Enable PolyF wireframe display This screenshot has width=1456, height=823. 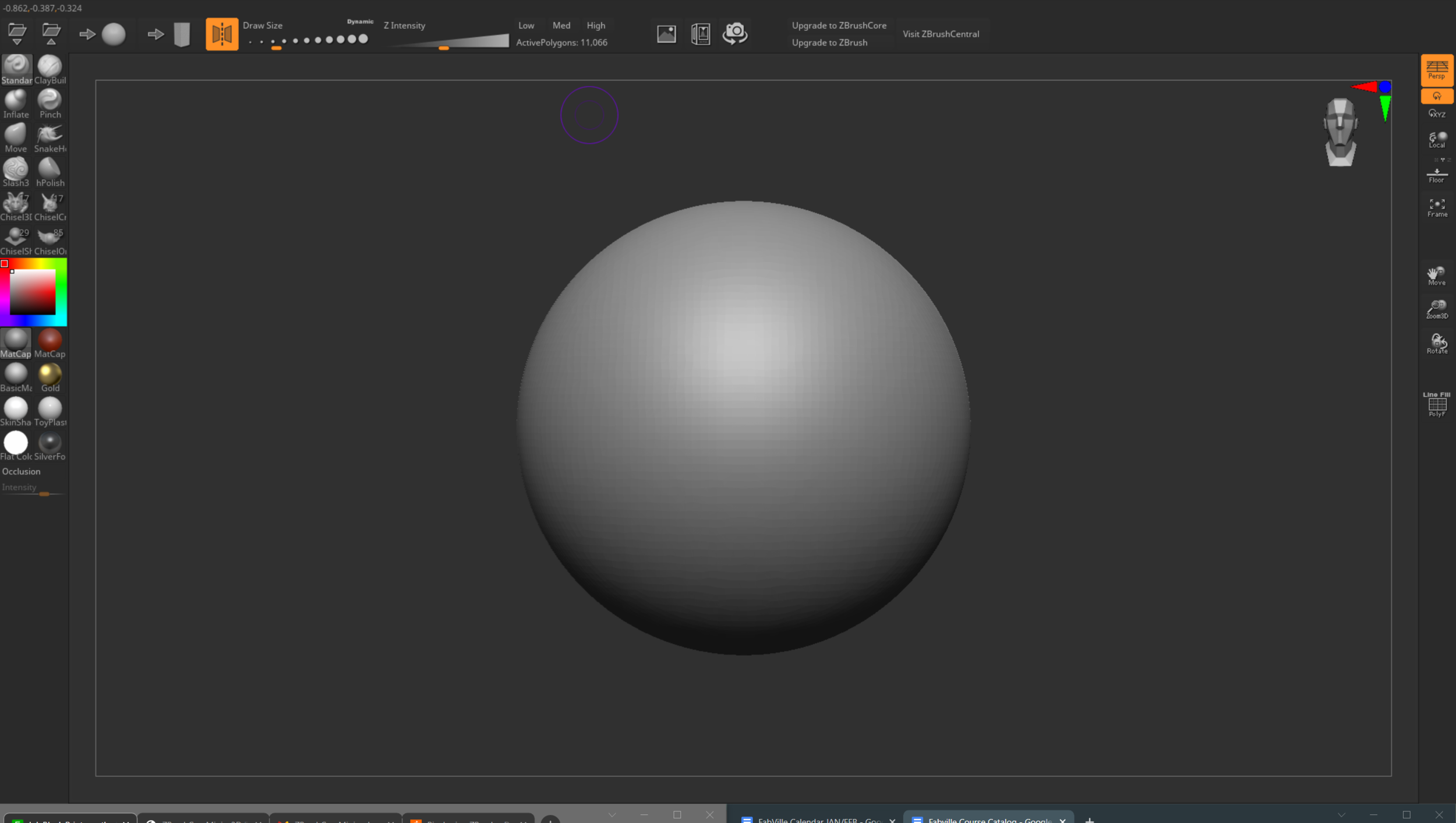click(1436, 405)
